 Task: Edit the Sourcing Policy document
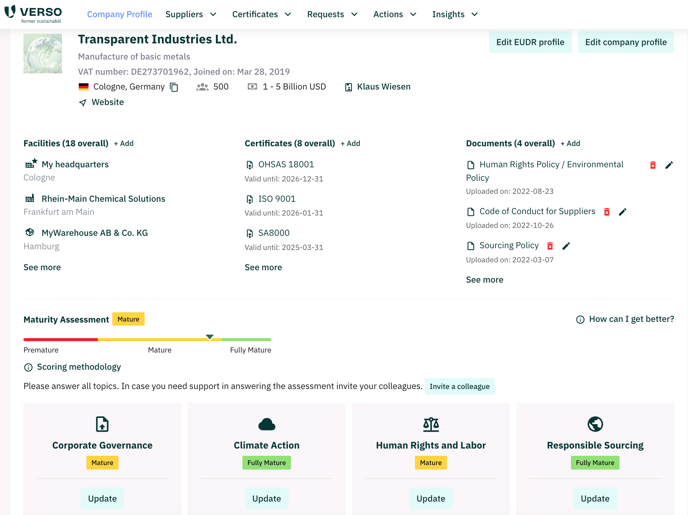tap(566, 246)
